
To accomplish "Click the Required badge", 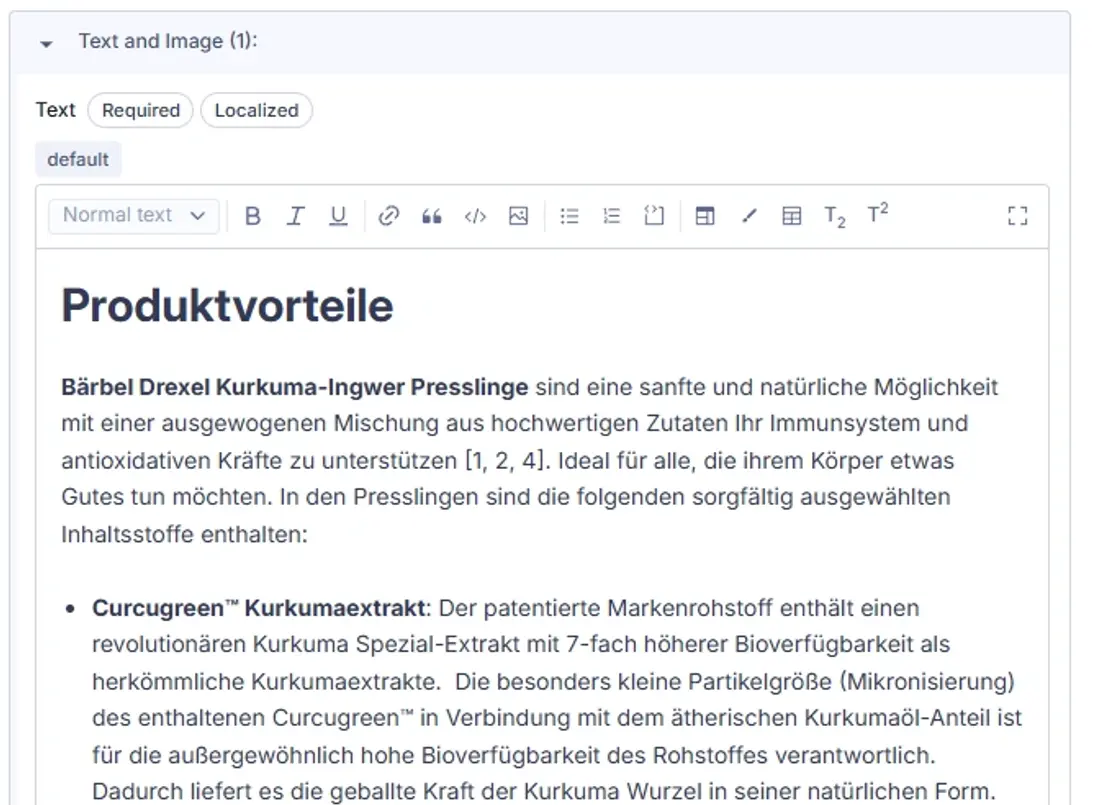I will point(140,110).
